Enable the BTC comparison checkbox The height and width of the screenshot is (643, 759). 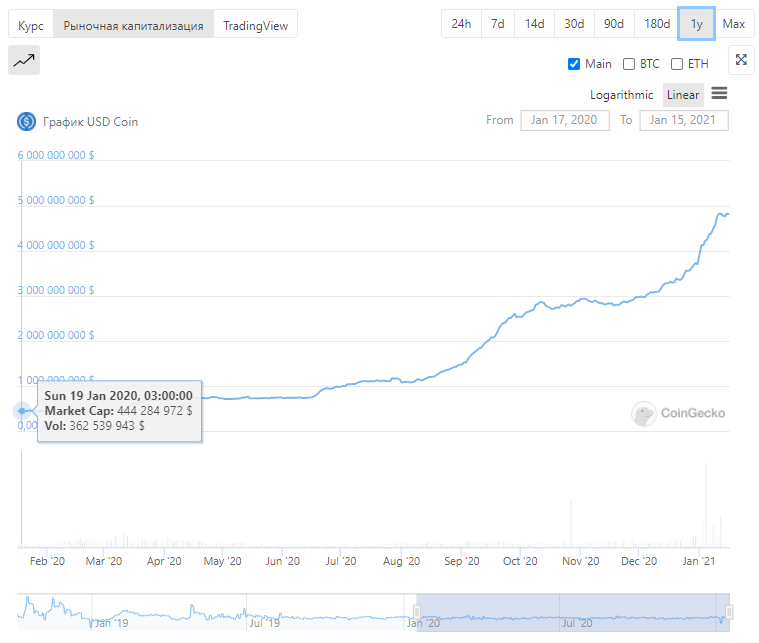point(629,64)
